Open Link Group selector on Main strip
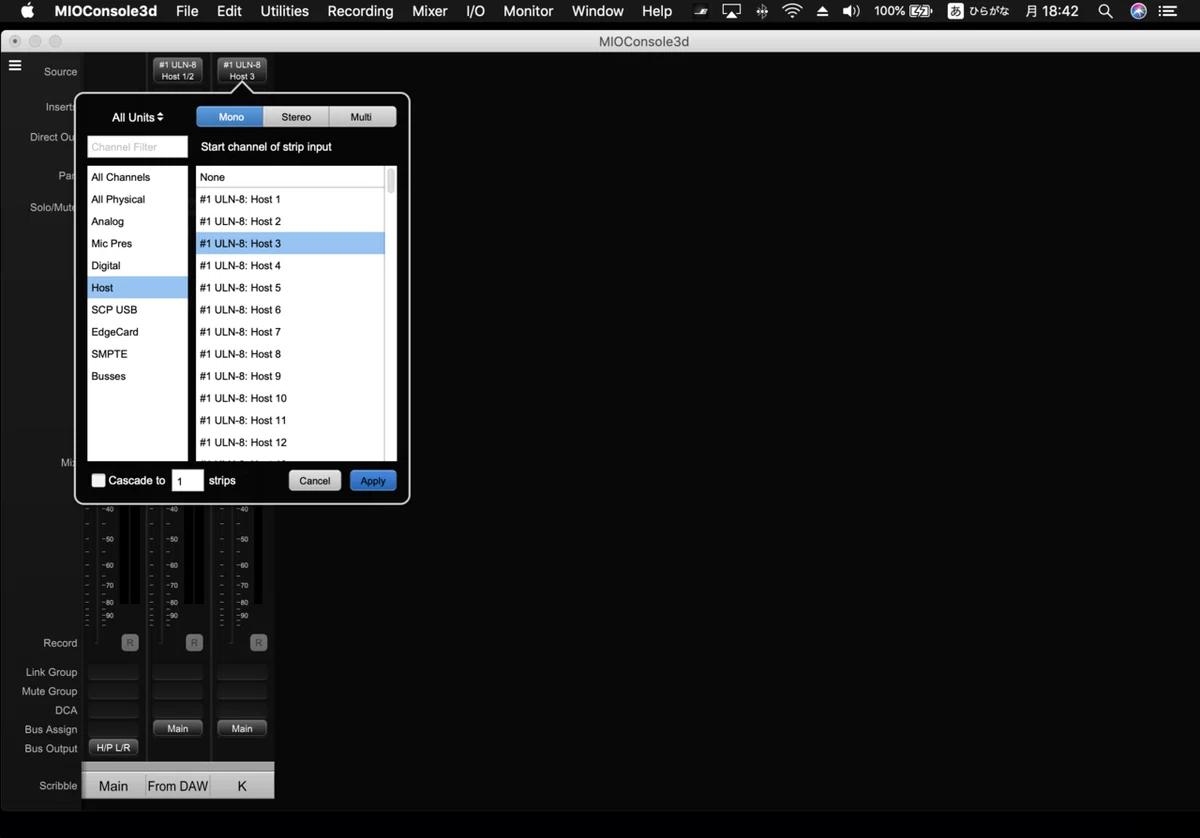Screen dimensions: 1200x838 click(x=114, y=672)
